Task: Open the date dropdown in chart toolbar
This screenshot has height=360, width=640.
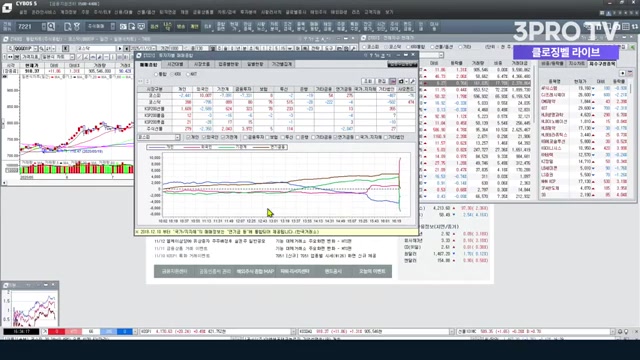Action: tap(154, 48)
